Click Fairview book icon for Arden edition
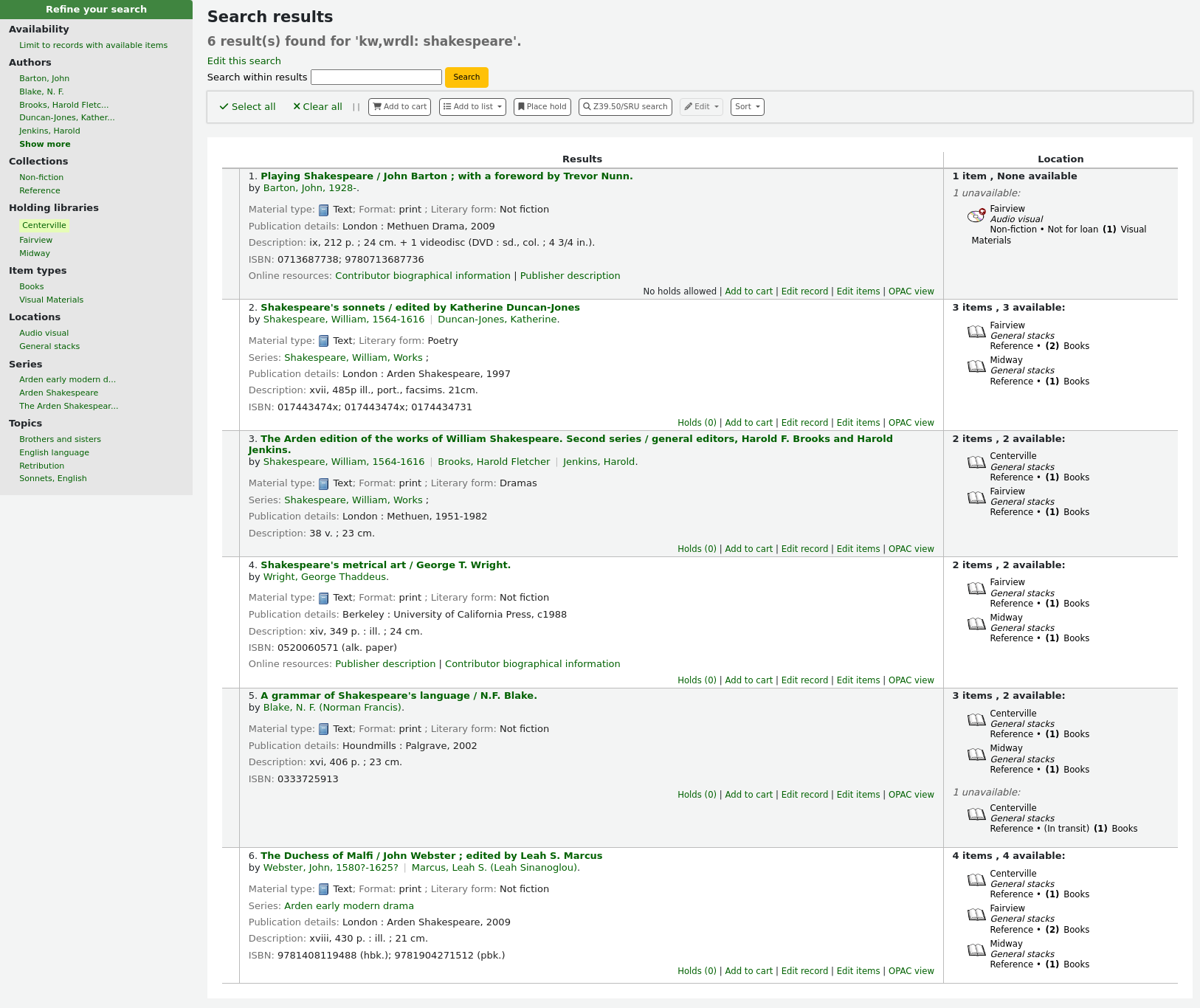The height and width of the screenshot is (1008, 1200). point(976,498)
